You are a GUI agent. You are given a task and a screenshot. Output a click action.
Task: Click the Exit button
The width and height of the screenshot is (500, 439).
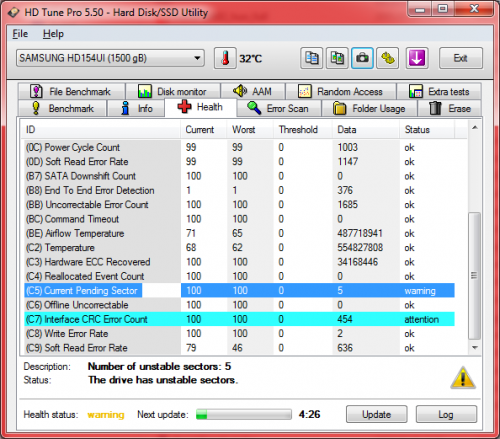[461, 58]
